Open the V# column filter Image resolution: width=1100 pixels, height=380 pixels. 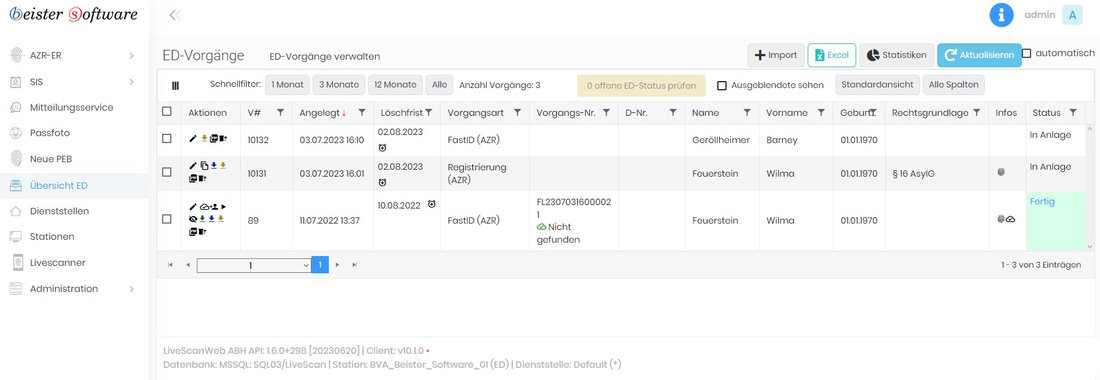point(281,112)
